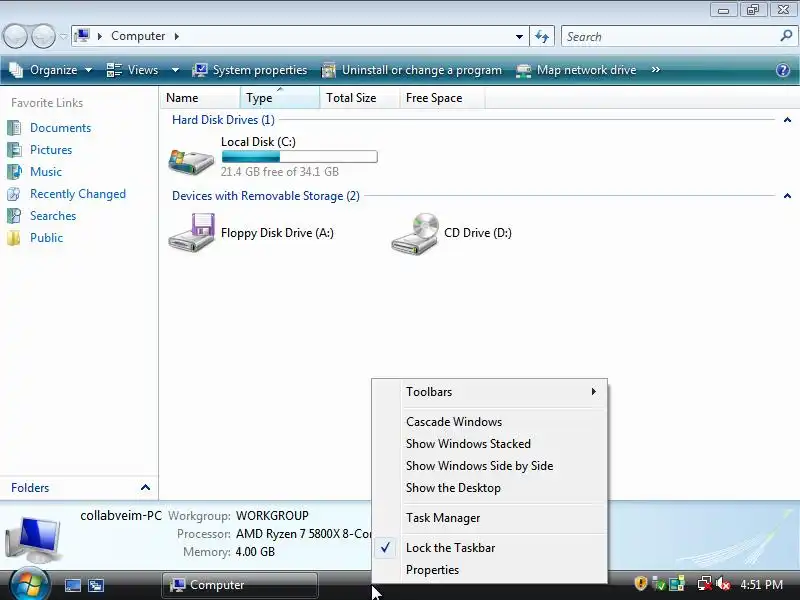Open Properties from taskbar context menu

[490, 570]
